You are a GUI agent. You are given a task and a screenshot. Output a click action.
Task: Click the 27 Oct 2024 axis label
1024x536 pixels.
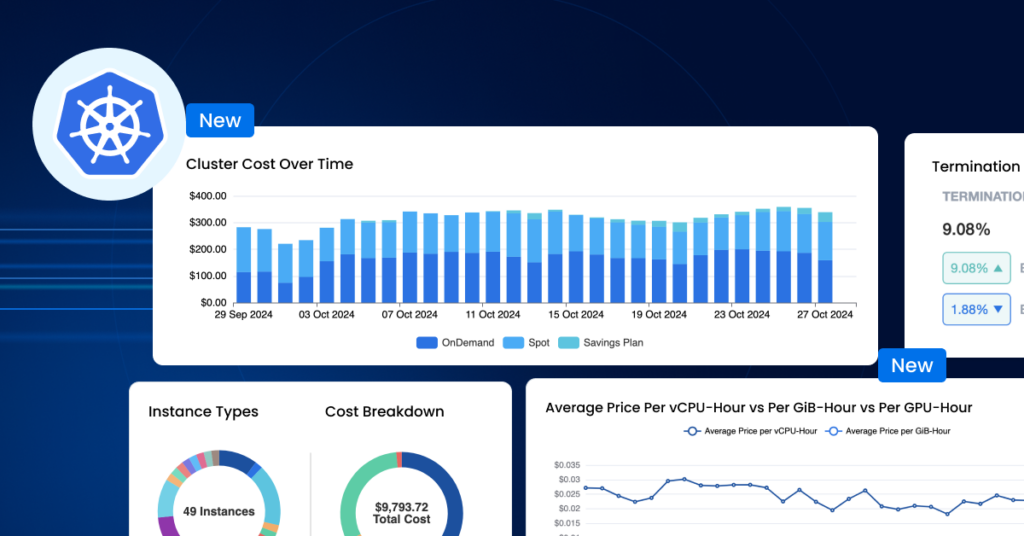[825, 315]
